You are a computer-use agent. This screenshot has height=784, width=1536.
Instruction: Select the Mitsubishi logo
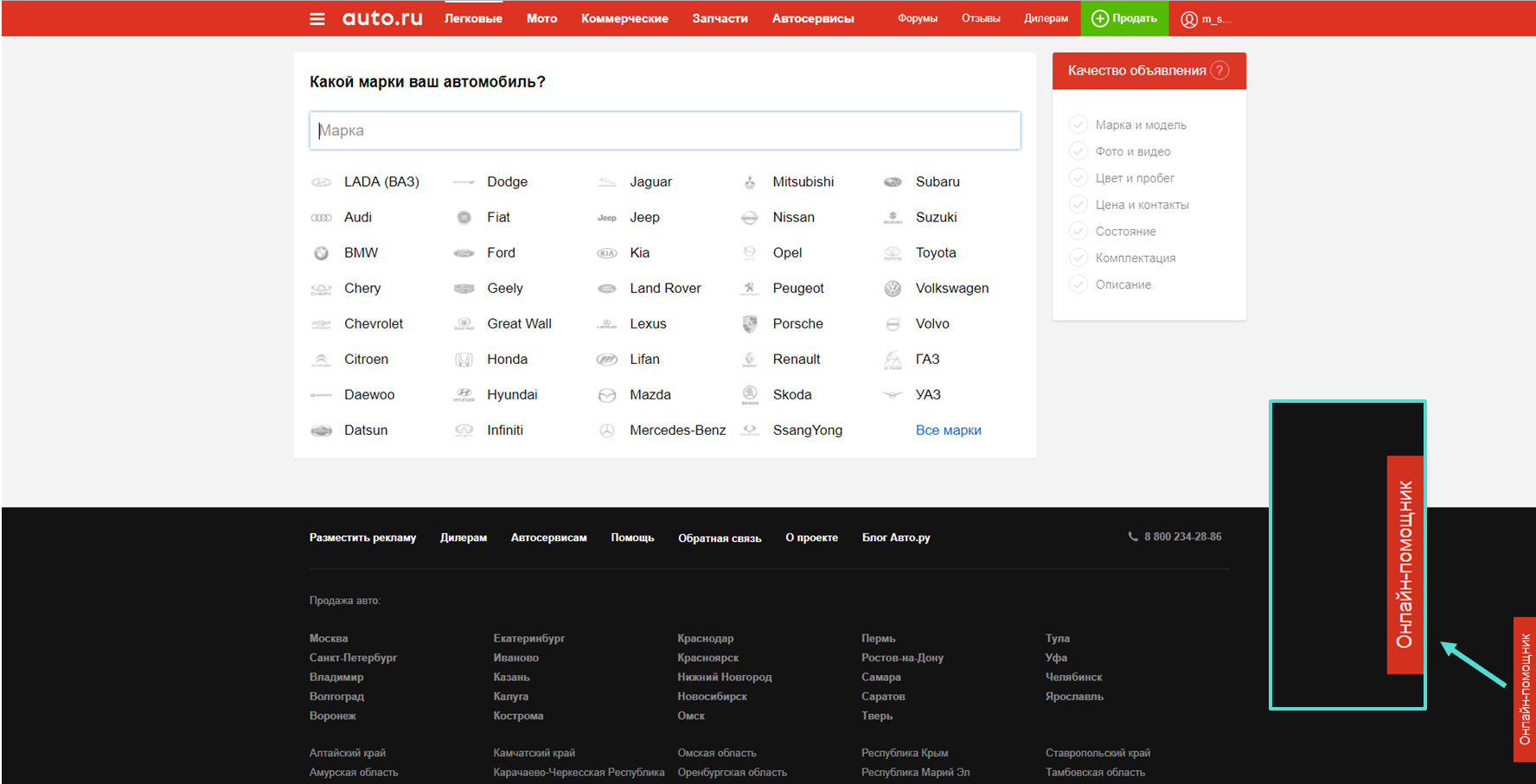[750, 182]
